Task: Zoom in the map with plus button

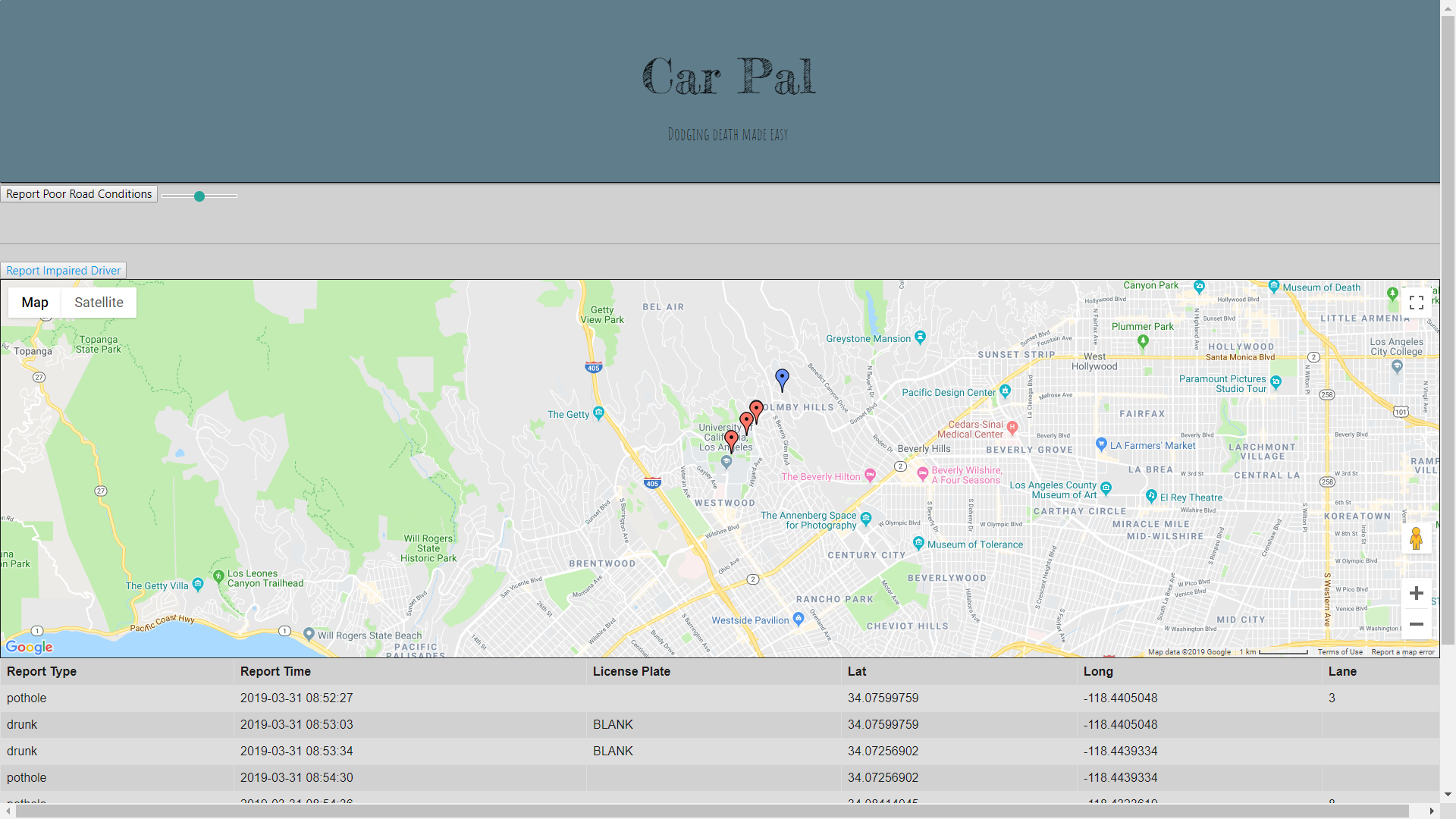Action: point(1416,593)
